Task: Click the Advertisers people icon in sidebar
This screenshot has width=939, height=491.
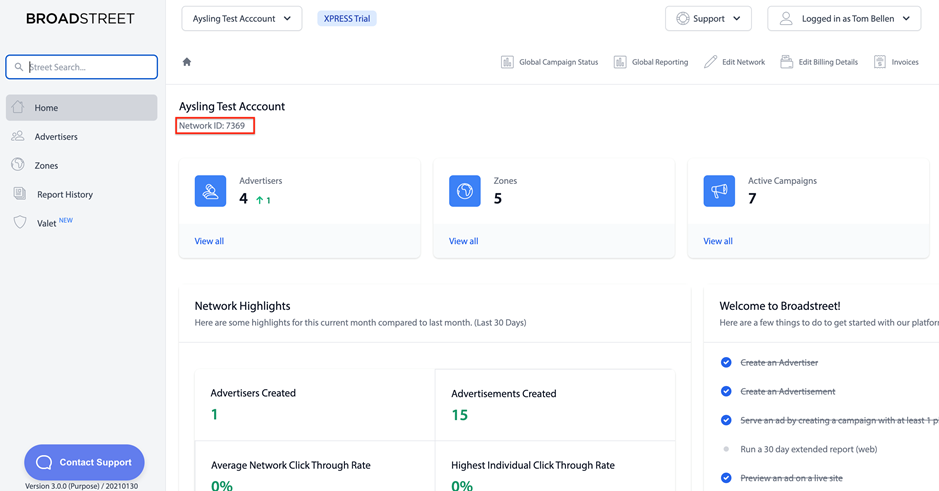Action: point(18,136)
